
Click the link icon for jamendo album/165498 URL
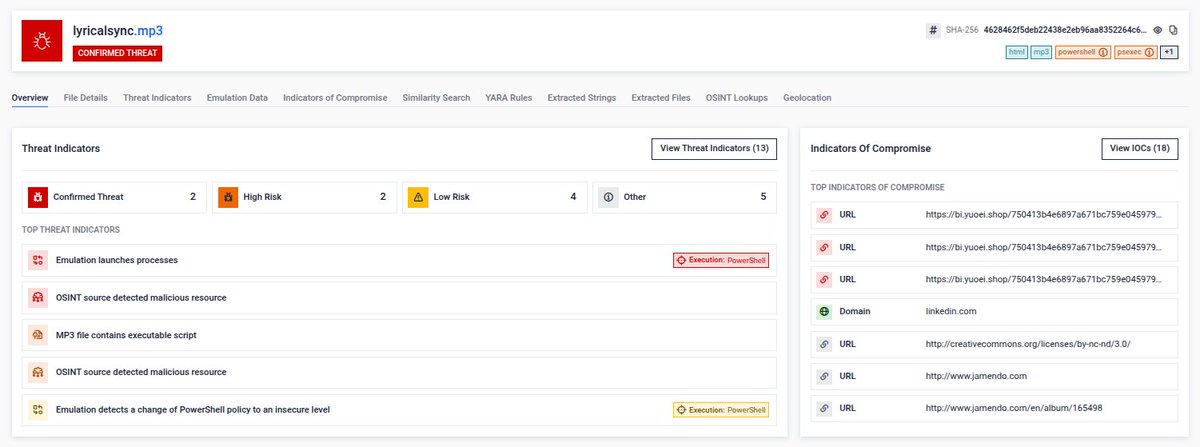pyautogui.click(x=825, y=409)
